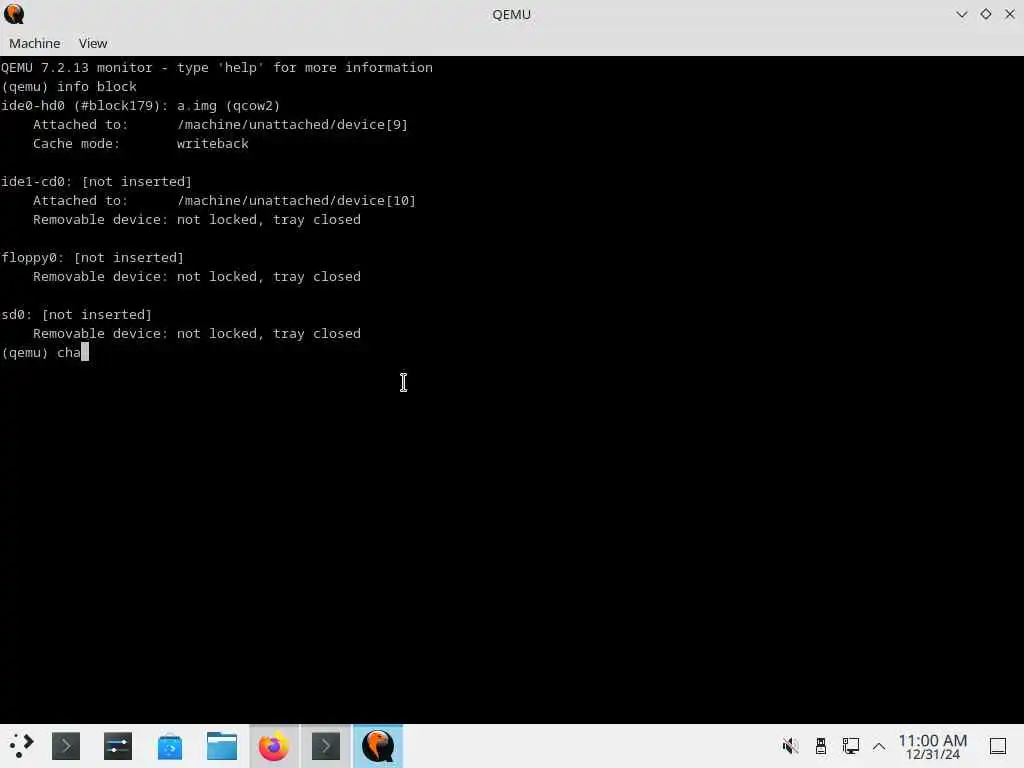The image size is (1024, 768).
Task: Maximize the QEMU window
Action: coord(985,14)
